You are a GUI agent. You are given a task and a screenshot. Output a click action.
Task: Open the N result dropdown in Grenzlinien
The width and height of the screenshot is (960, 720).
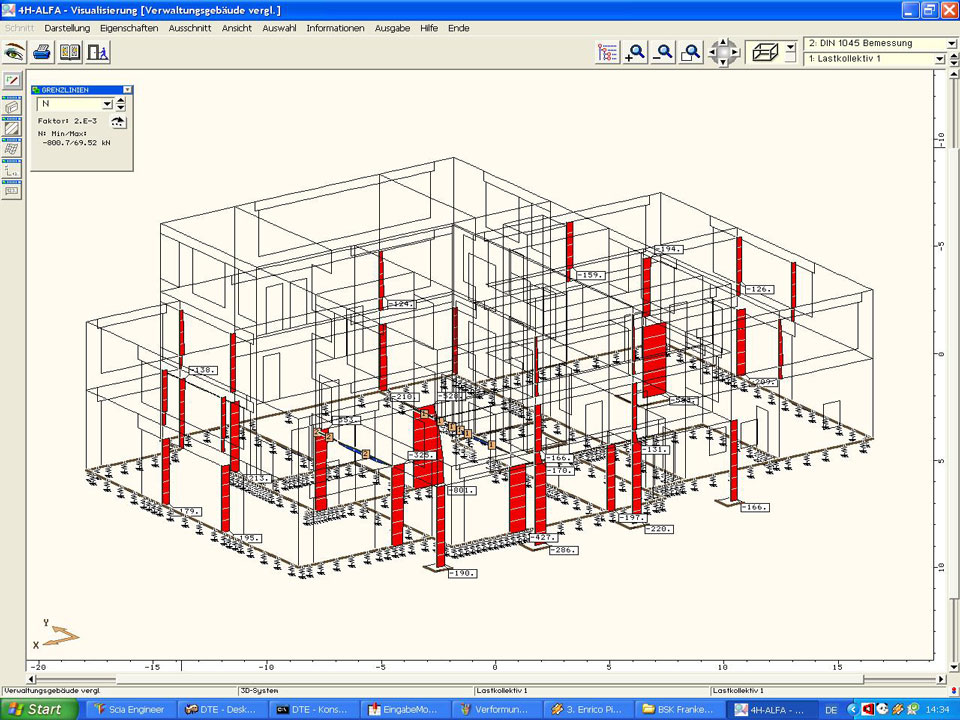[x=107, y=104]
